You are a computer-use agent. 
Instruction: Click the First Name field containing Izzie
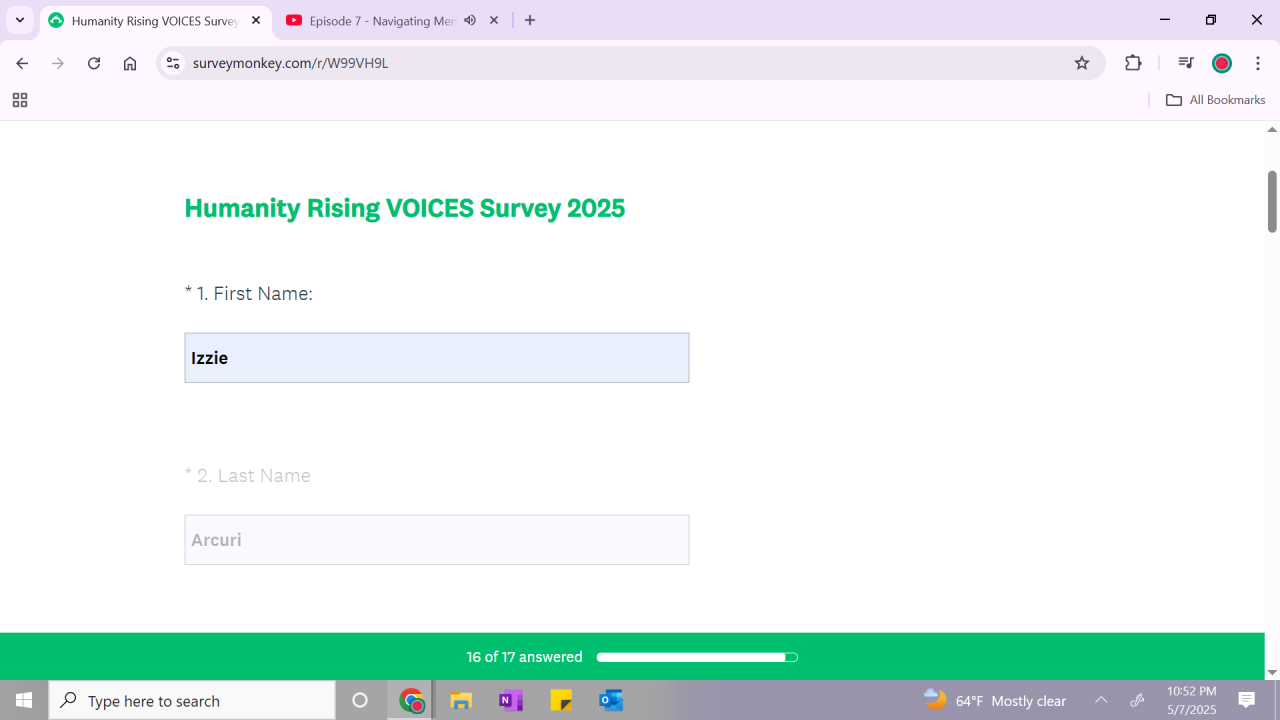tap(437, 358)
